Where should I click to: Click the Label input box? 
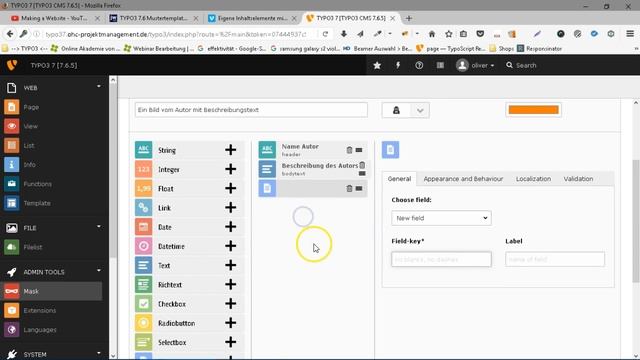point(555,259)
